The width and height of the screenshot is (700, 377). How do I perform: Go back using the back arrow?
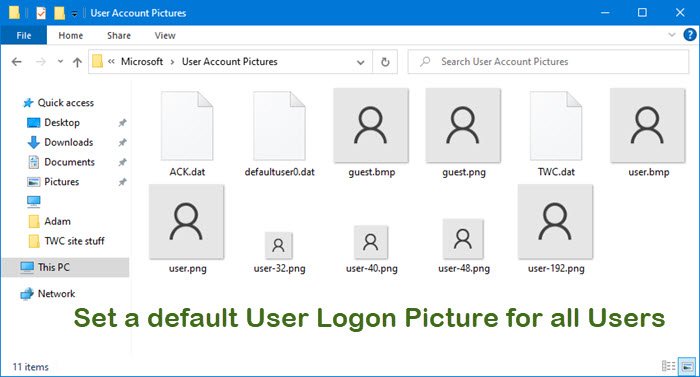[x=17, y=62]
